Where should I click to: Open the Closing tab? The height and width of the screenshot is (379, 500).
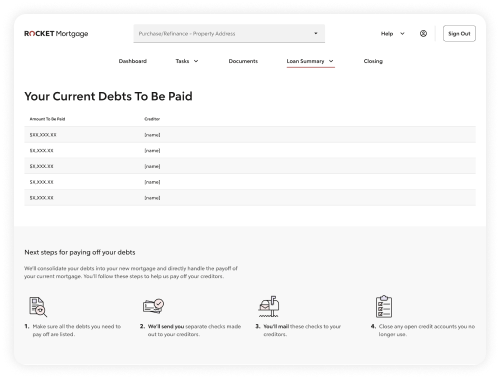pyautogui.click(x=373, y=61)
